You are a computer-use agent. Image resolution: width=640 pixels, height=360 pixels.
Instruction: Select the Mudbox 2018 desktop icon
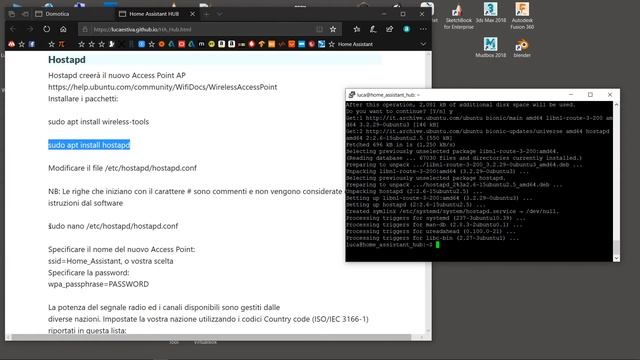coord(491,47)
